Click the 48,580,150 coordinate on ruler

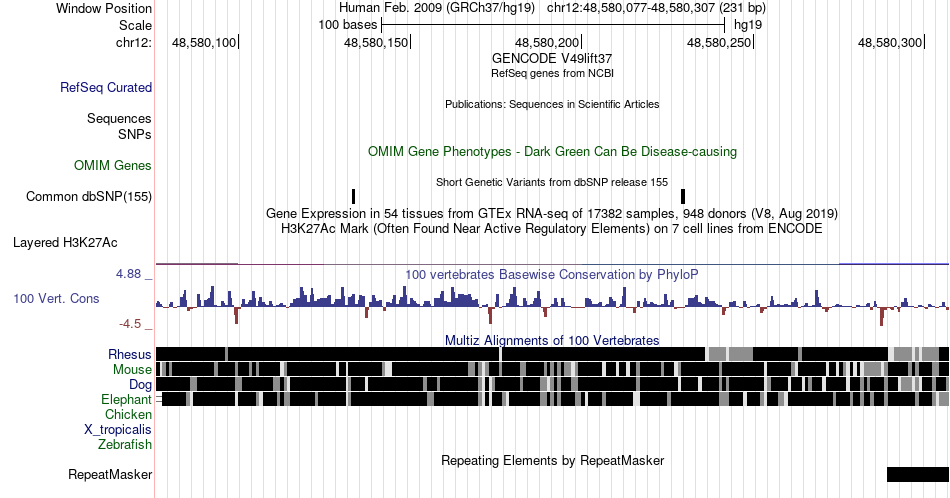tap(376, 42)
